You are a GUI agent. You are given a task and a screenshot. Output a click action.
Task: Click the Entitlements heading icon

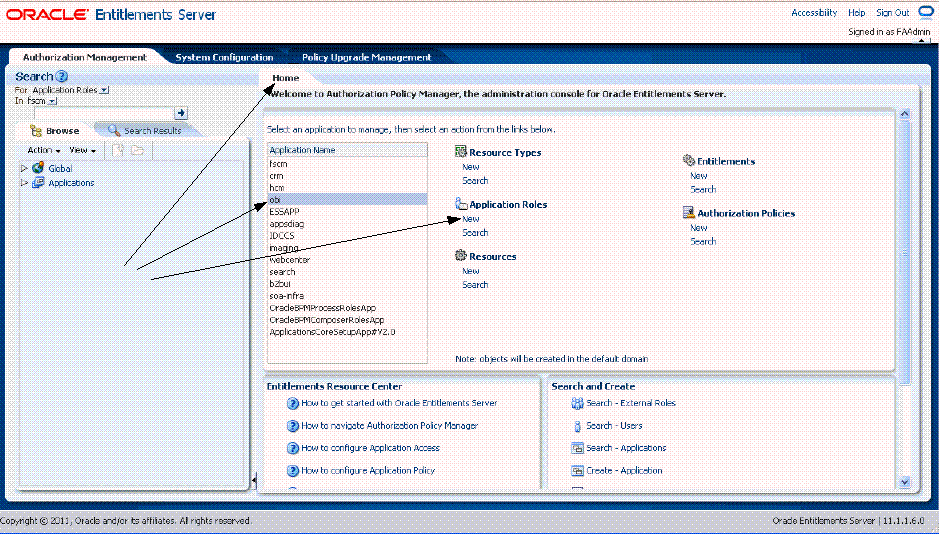pyautogui.click(x=689, y=160)
